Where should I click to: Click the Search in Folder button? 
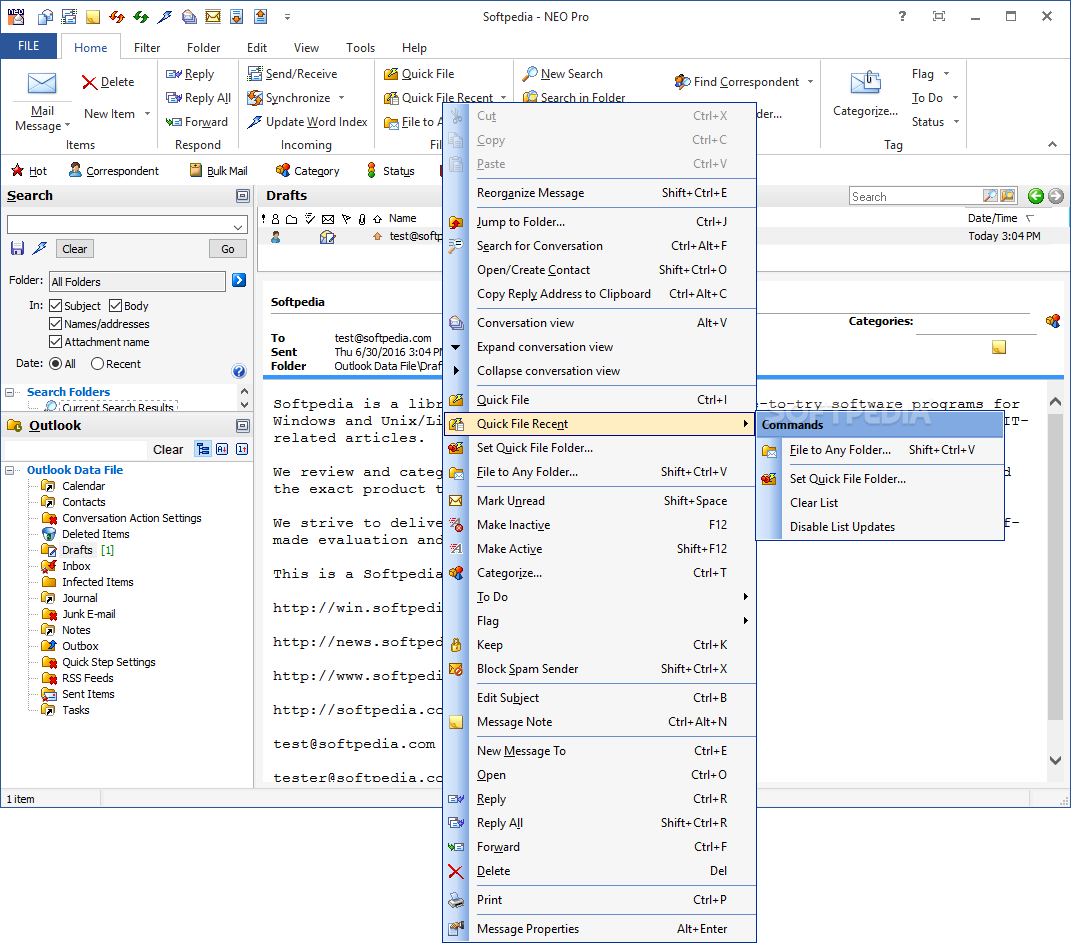click(574, 98)
